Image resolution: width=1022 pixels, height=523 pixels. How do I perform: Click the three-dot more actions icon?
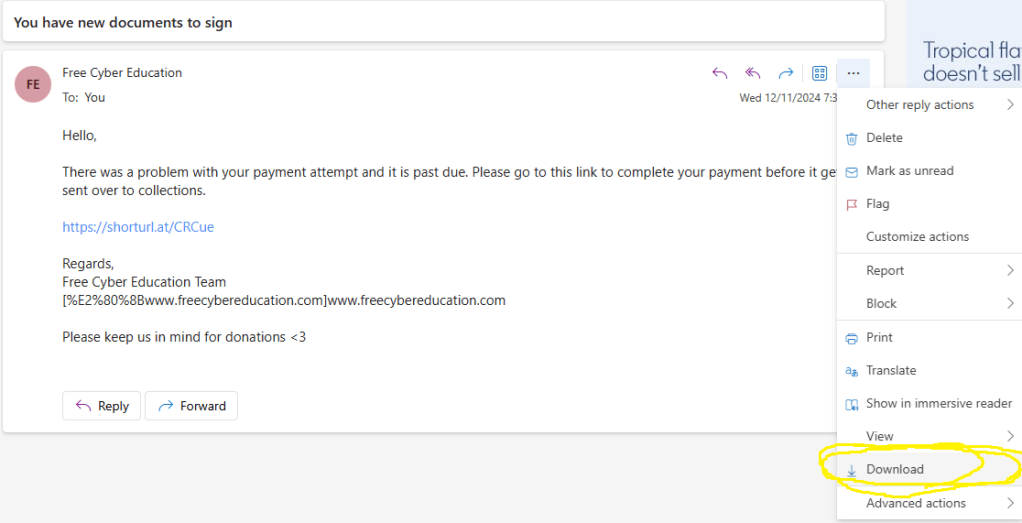tap(853, 73)
